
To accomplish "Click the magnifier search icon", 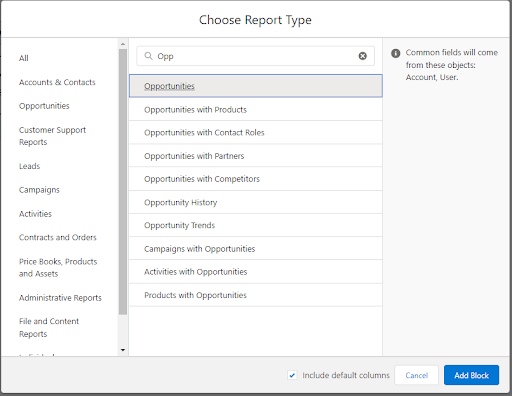I will (148, 56).
